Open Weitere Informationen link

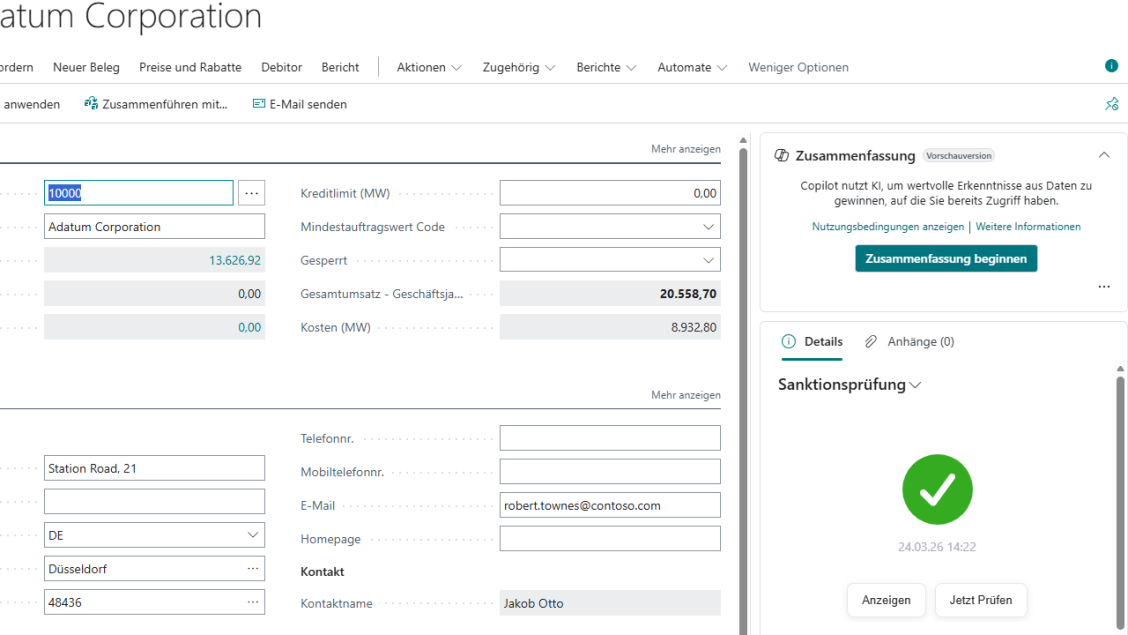[1028, 227]
